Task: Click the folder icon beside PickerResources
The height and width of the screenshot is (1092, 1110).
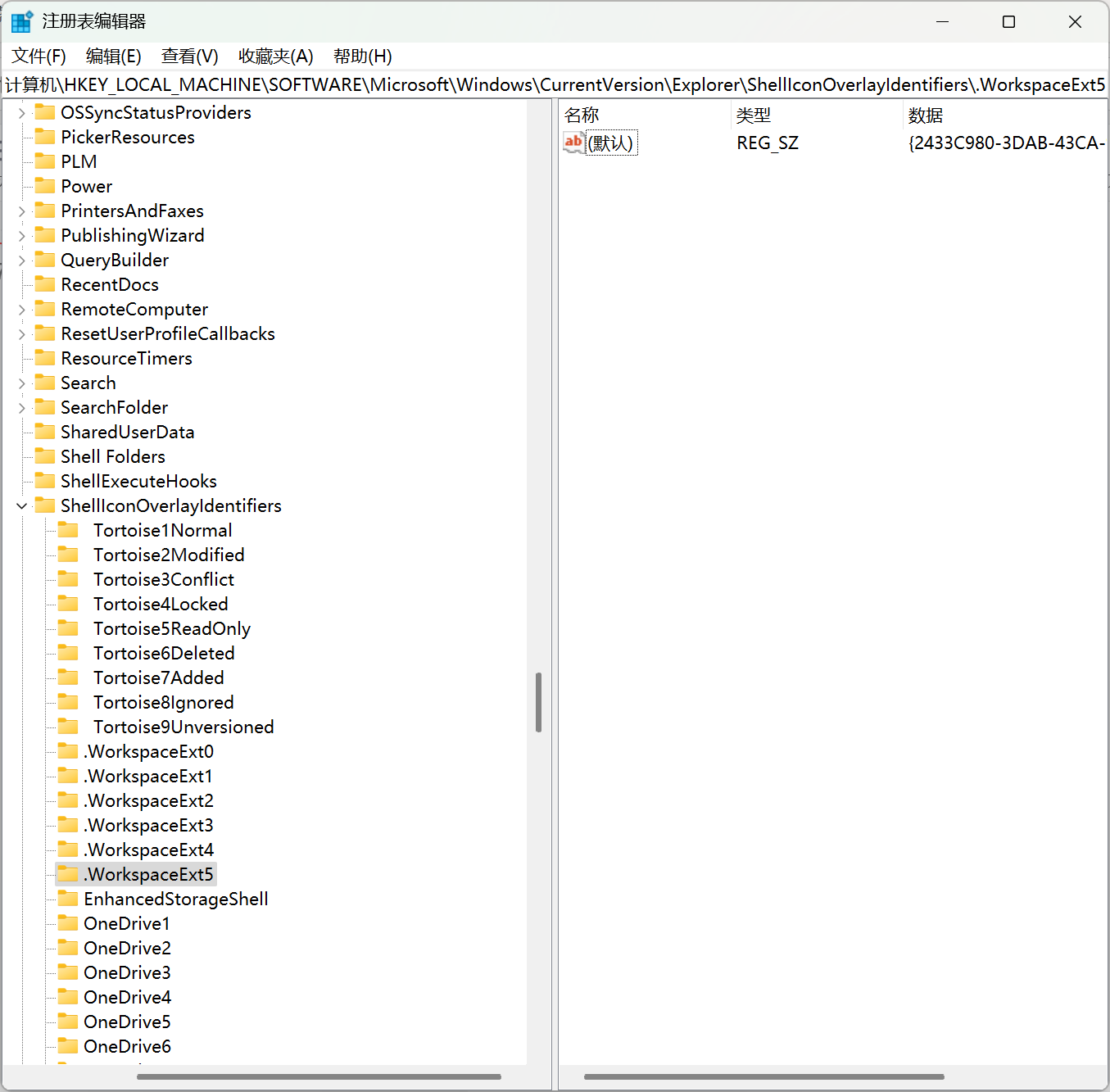Action: (x=45, y=137)
